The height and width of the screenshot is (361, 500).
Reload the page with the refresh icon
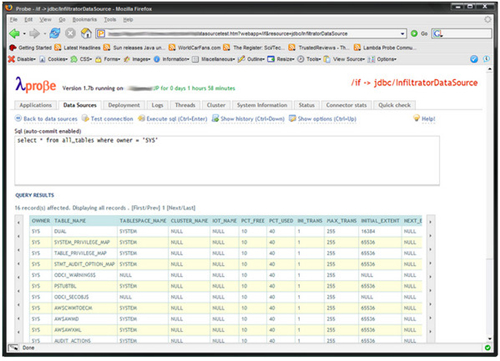(x=55, y=33)
